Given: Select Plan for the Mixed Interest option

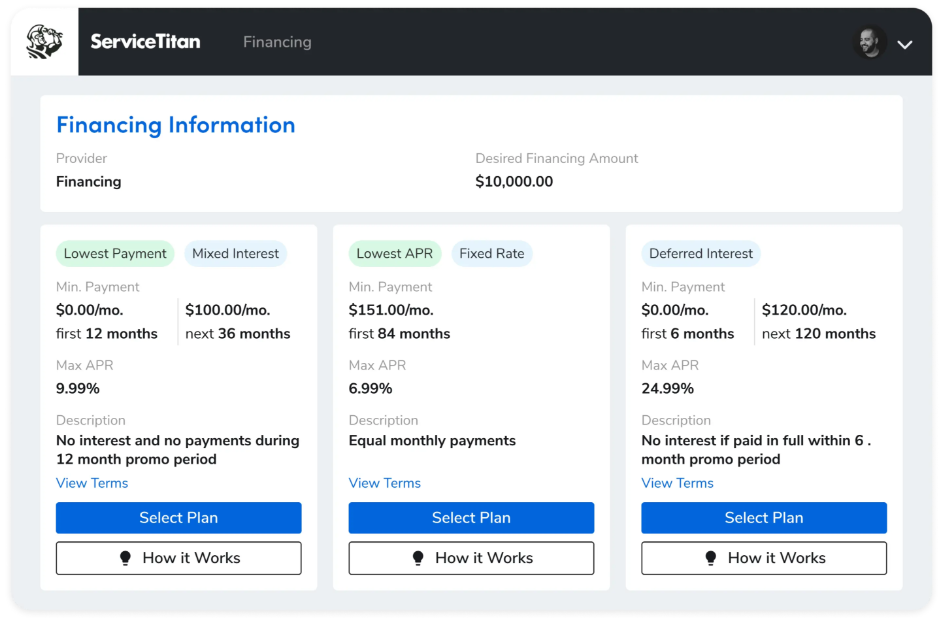Looking at the screenshot, I should pos(178,518).
